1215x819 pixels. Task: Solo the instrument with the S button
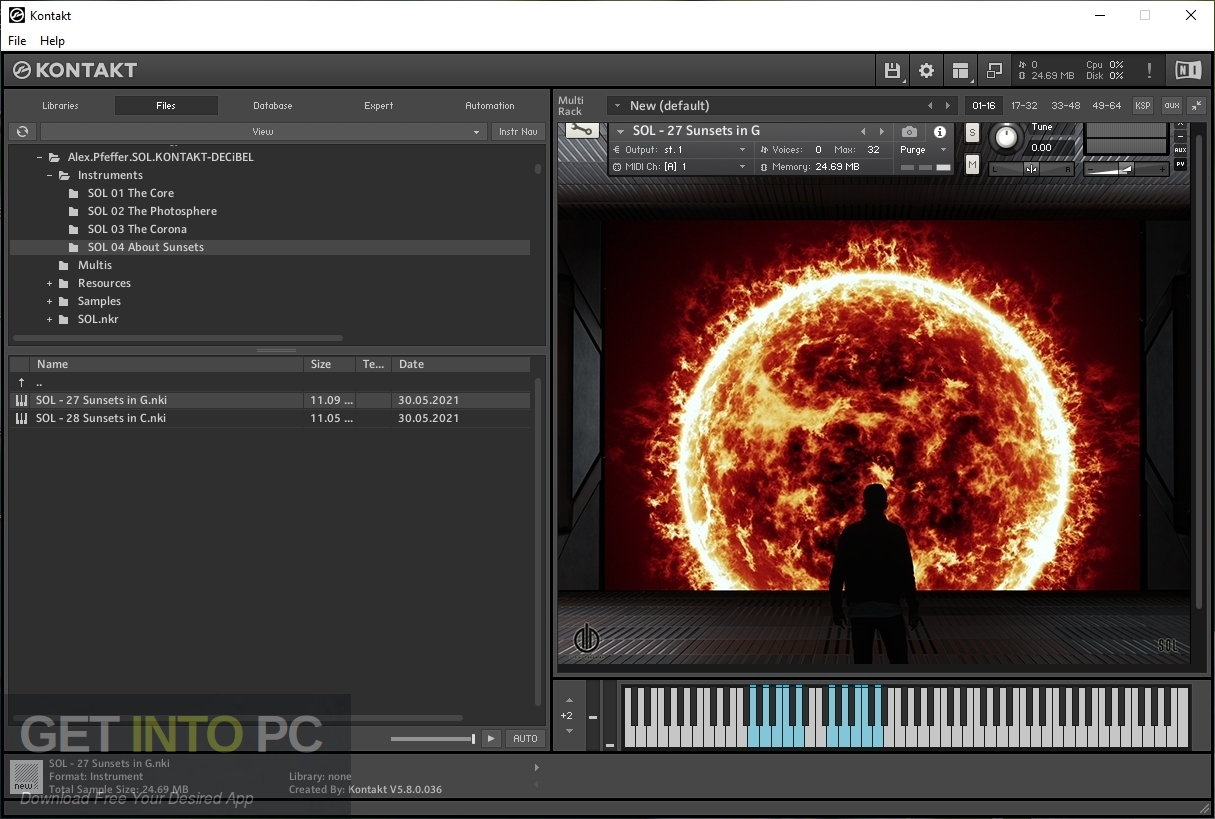click(x=972, y=133)
